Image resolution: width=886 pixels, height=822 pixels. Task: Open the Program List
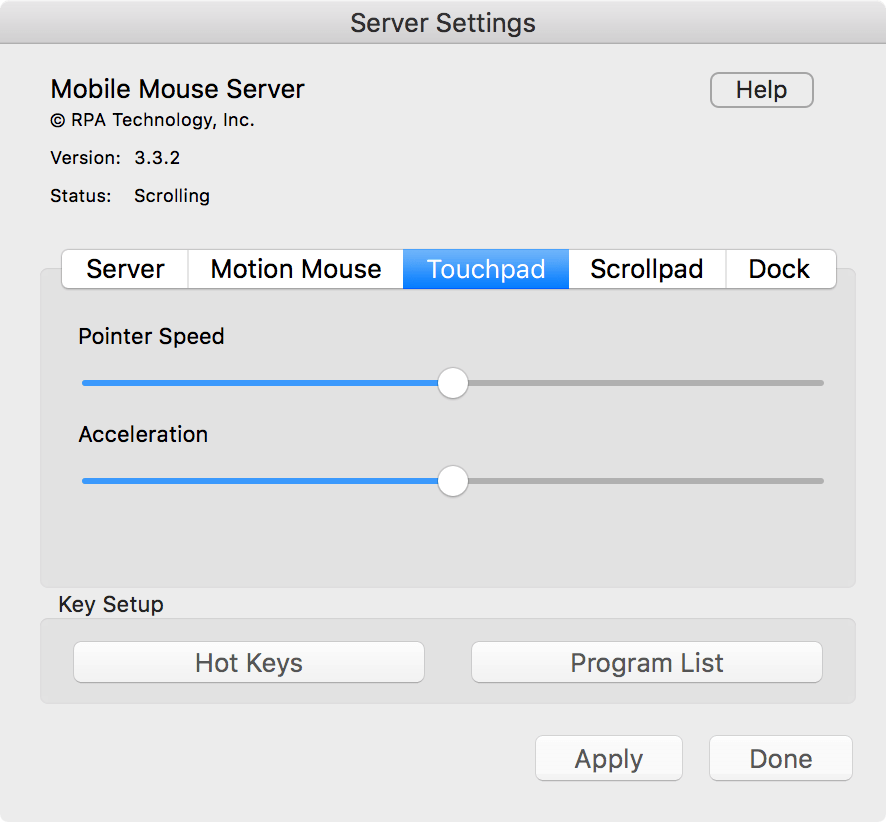click(646, 662)
